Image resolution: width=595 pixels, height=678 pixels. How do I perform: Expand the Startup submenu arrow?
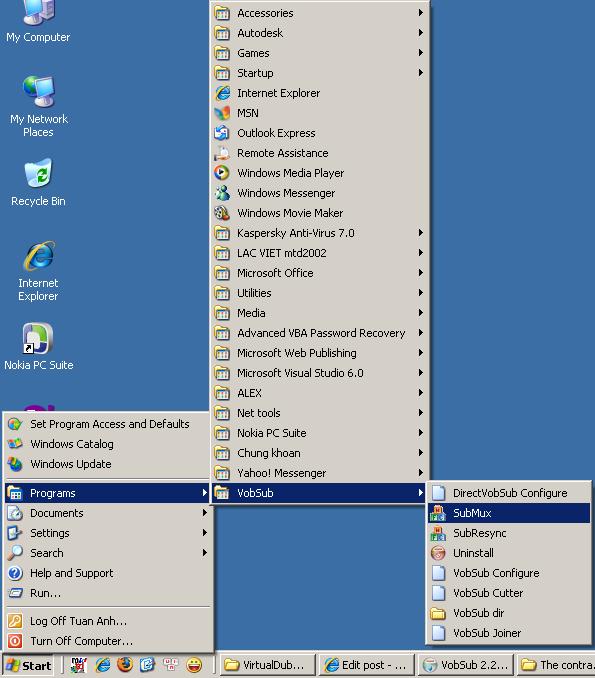pos(420,73)
